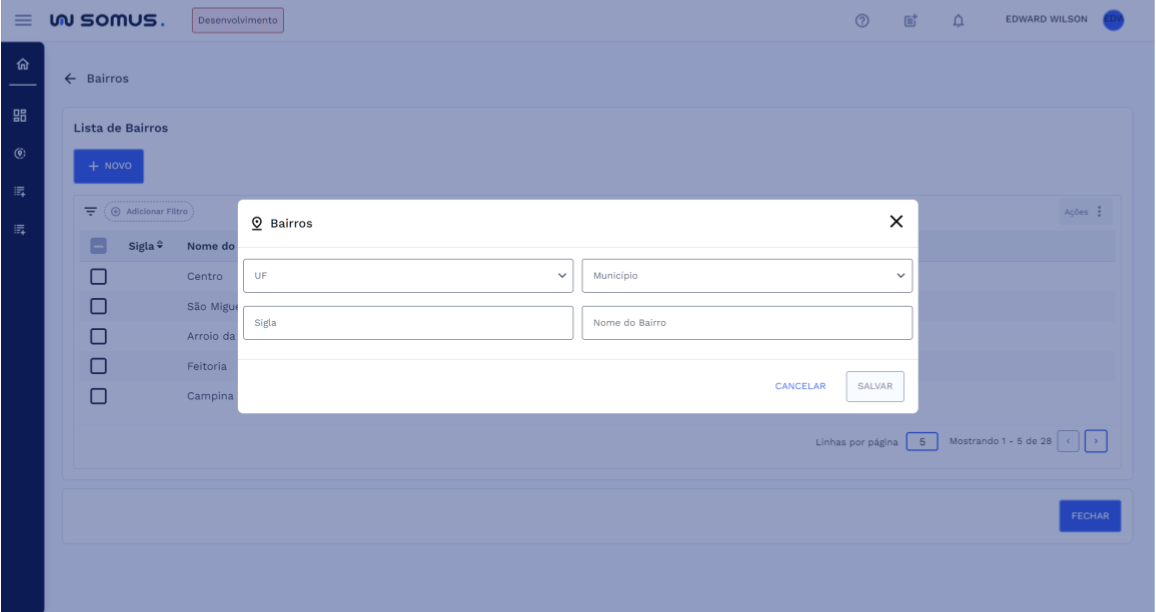Open the Ações menu
The height and width of the screenshot is (612, 1156).
pos(1083,212)
